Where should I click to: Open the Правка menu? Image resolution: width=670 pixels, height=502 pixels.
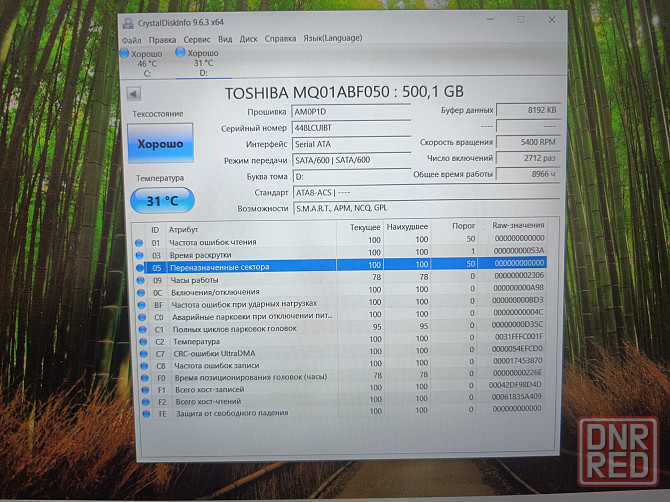162,40
